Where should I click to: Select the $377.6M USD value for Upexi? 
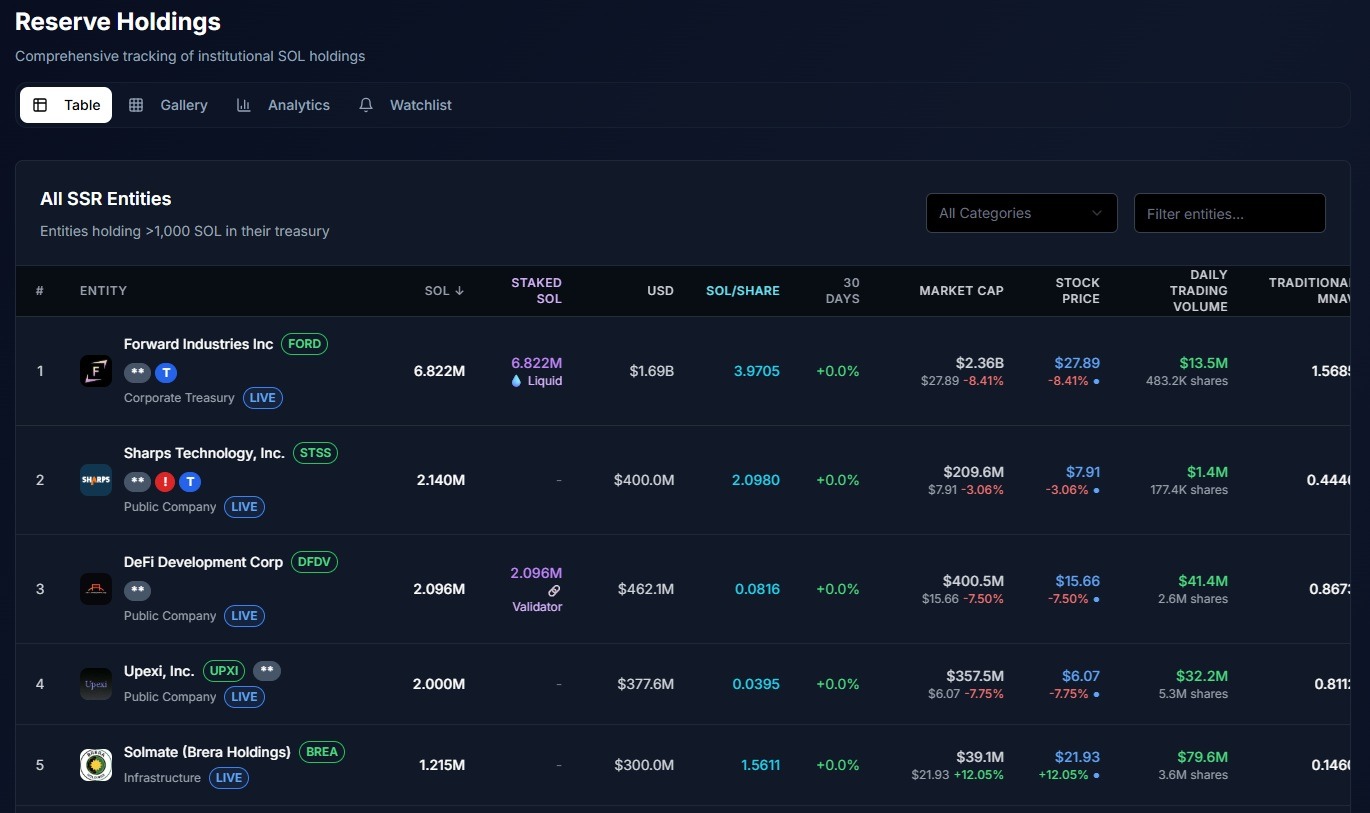click(x=646, y=684)
